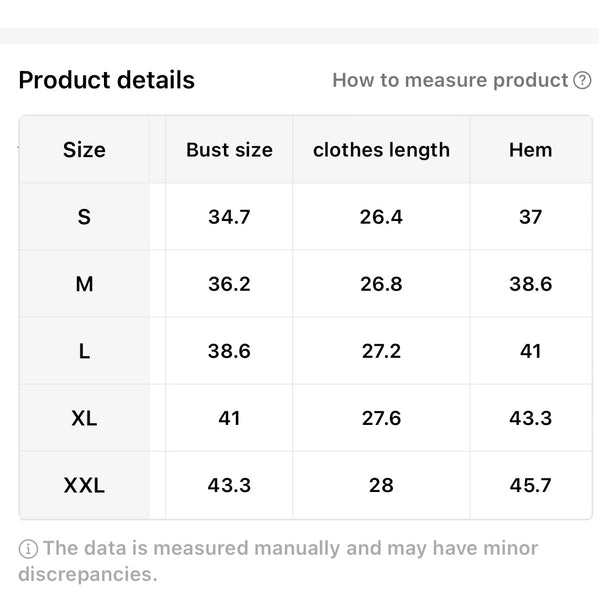The image size is (599, 600).
Task: Click the question mark help icon
Action: [x=582, y=80]
